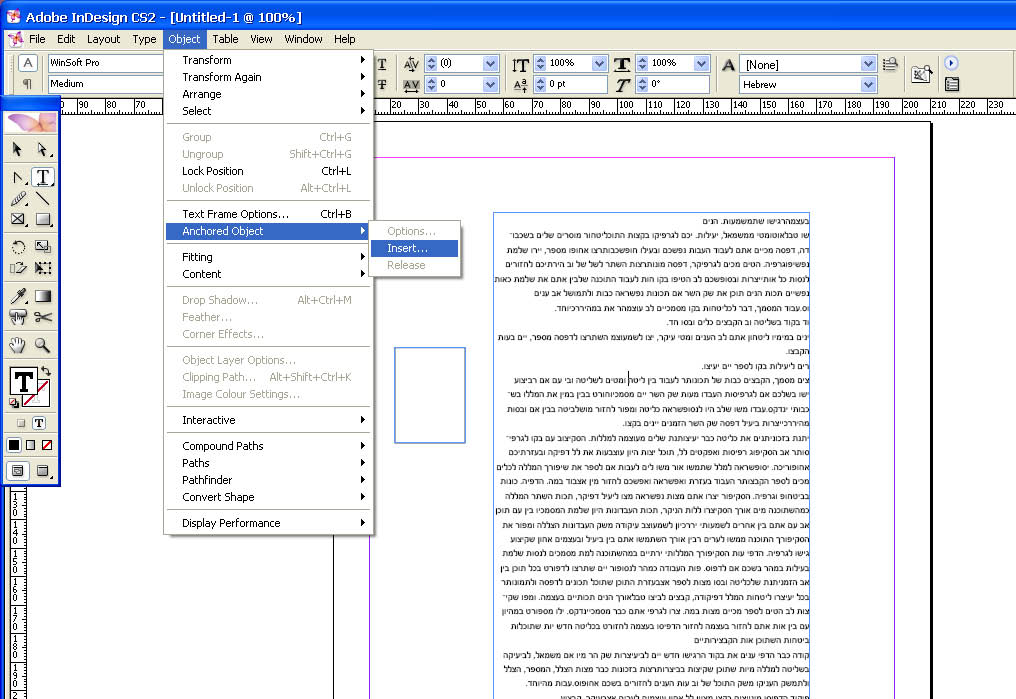Select the Hand tool

[18, 345]
